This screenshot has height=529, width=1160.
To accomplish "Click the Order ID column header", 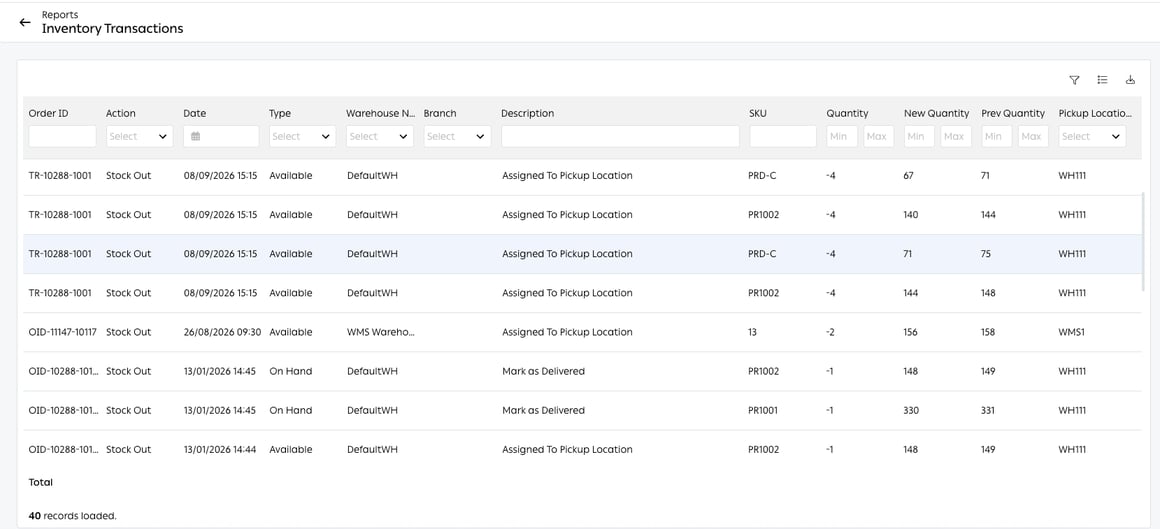I will 48,113.
